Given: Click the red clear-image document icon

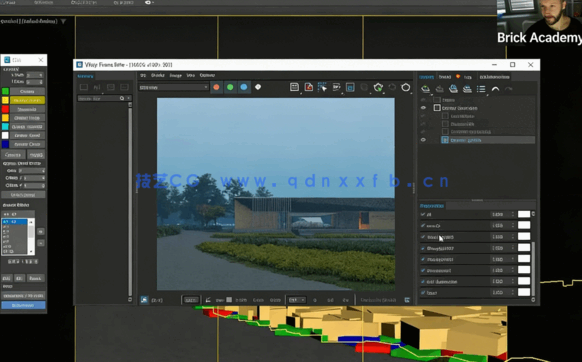Looking at the screenshot, I should point(308,87).
